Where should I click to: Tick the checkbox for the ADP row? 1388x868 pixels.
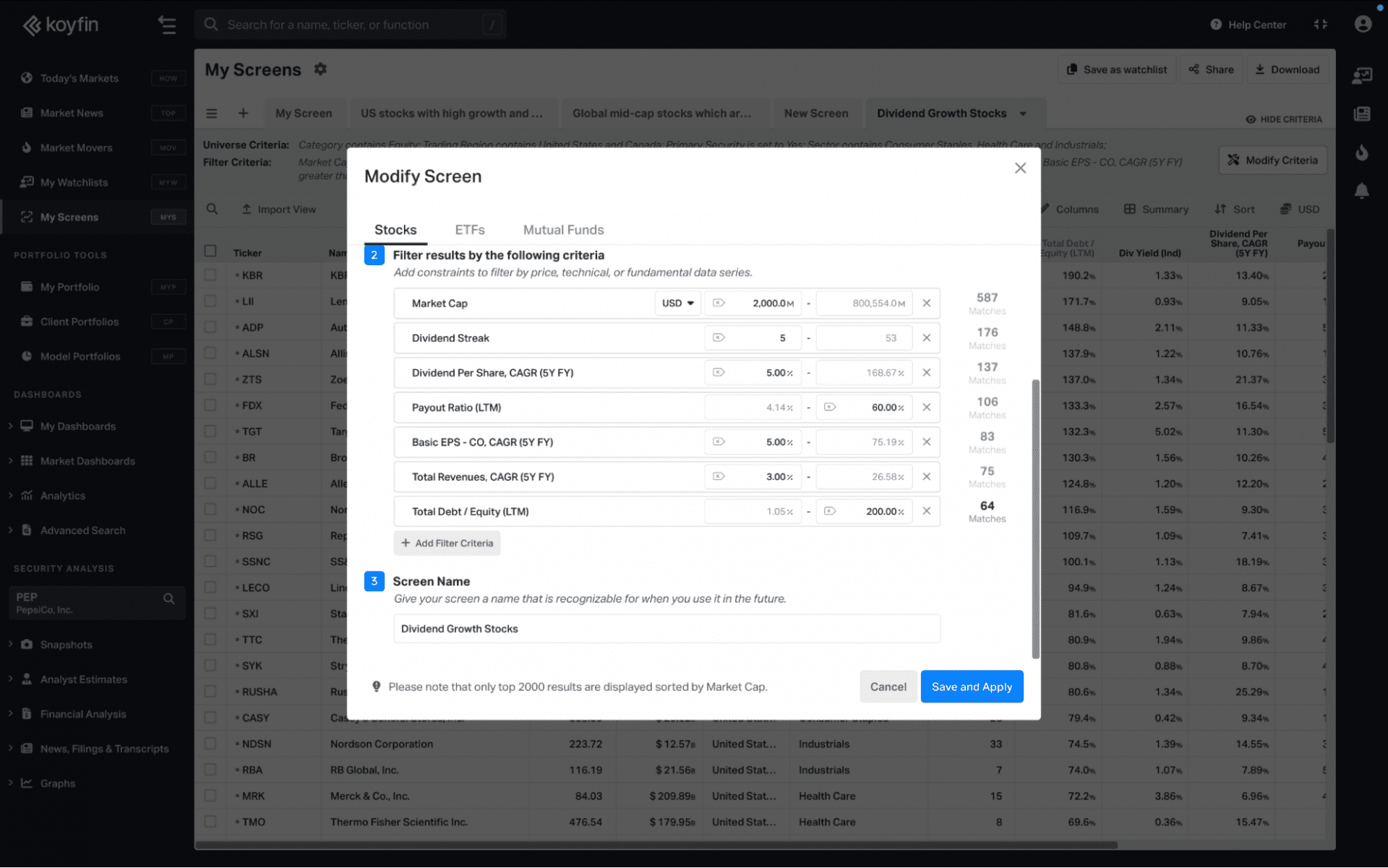(x=210, y=327)
